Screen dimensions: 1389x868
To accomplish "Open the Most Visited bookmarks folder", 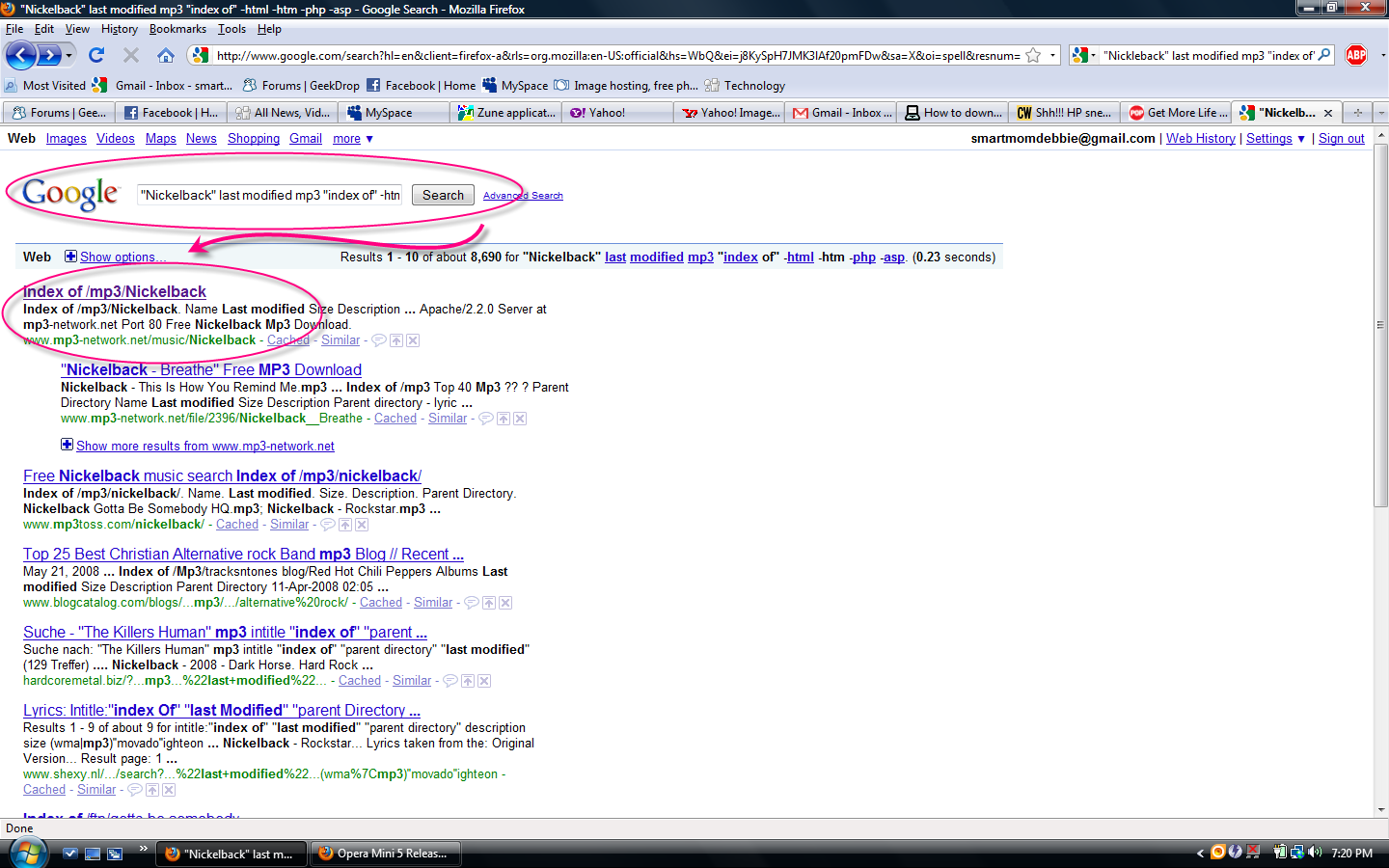I will point(45,85).
